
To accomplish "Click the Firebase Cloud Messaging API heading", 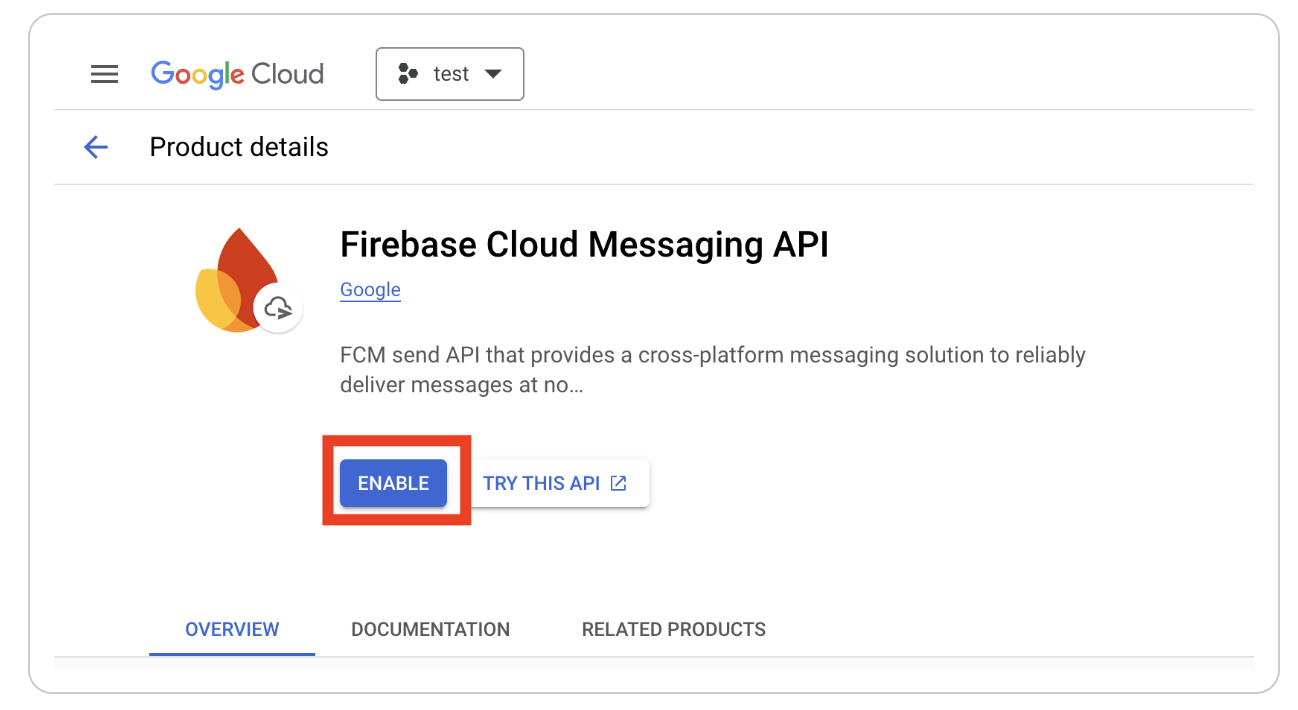I will (x=584, y=244).
